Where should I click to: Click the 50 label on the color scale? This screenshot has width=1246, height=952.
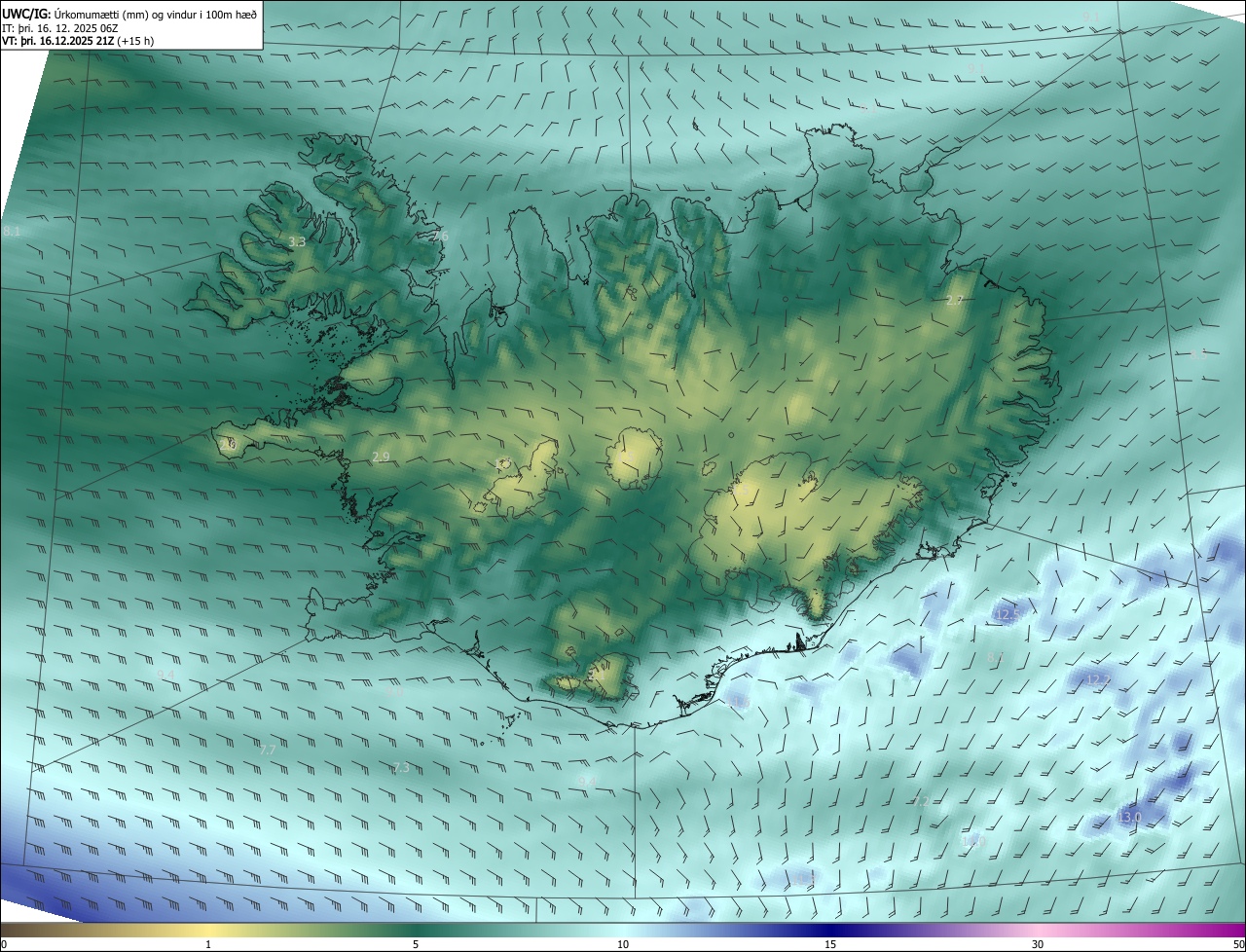click(x=1238, y=945)
